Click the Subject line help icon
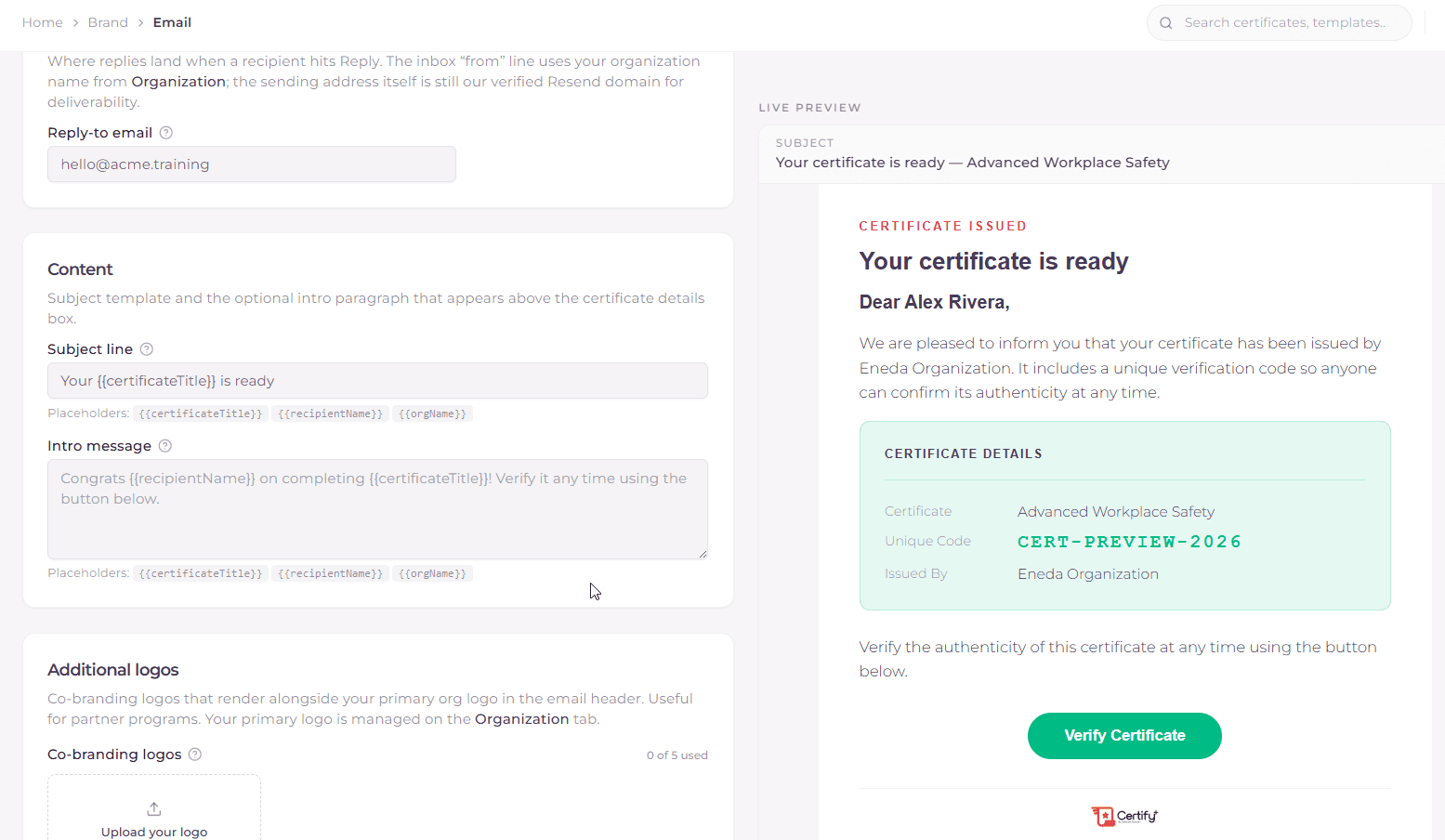The width and height of the screenshot is (1445, 840). click(147, 349)
